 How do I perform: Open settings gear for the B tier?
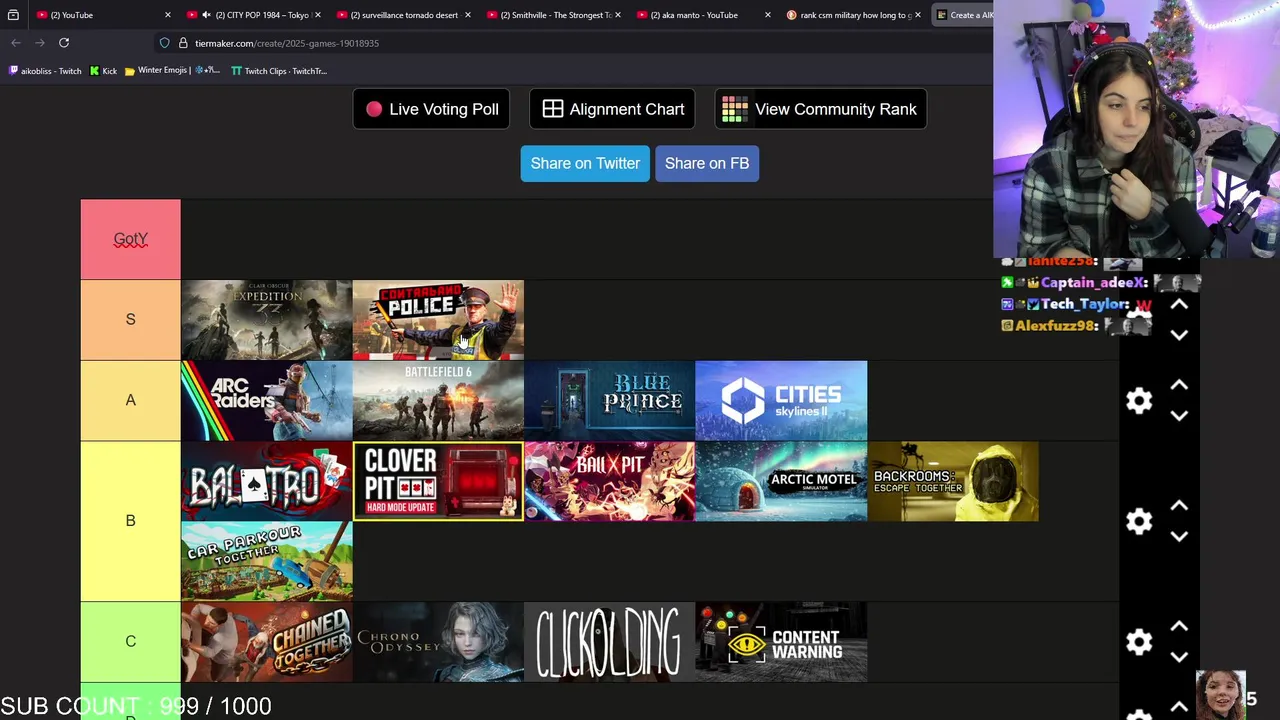(x=1139, y=521)
